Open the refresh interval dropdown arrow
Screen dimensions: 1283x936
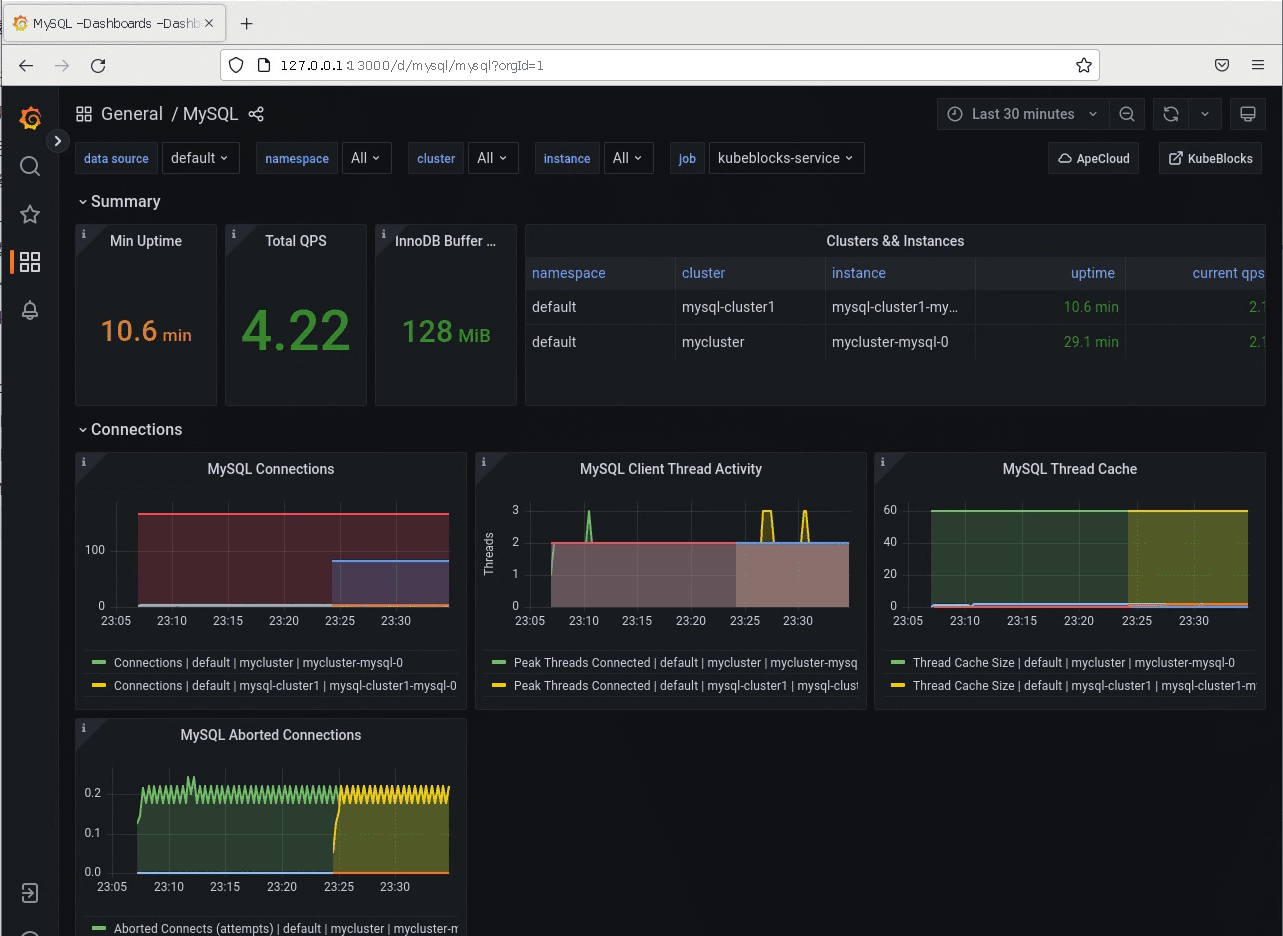[1205, 114]
